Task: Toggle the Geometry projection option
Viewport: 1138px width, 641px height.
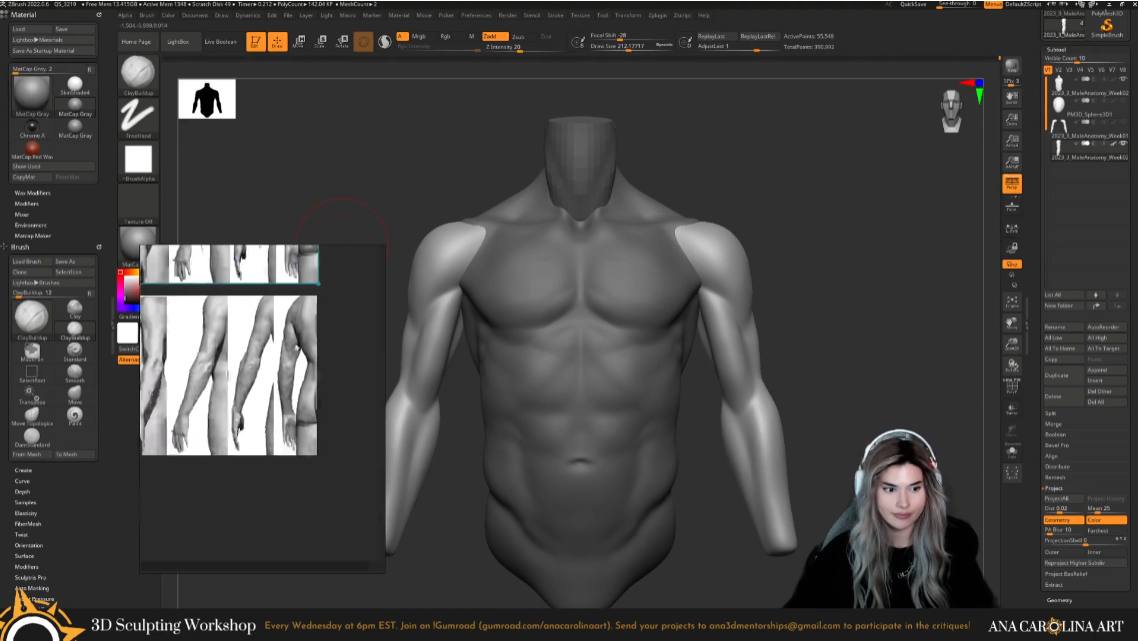Action: (1063, 520)
